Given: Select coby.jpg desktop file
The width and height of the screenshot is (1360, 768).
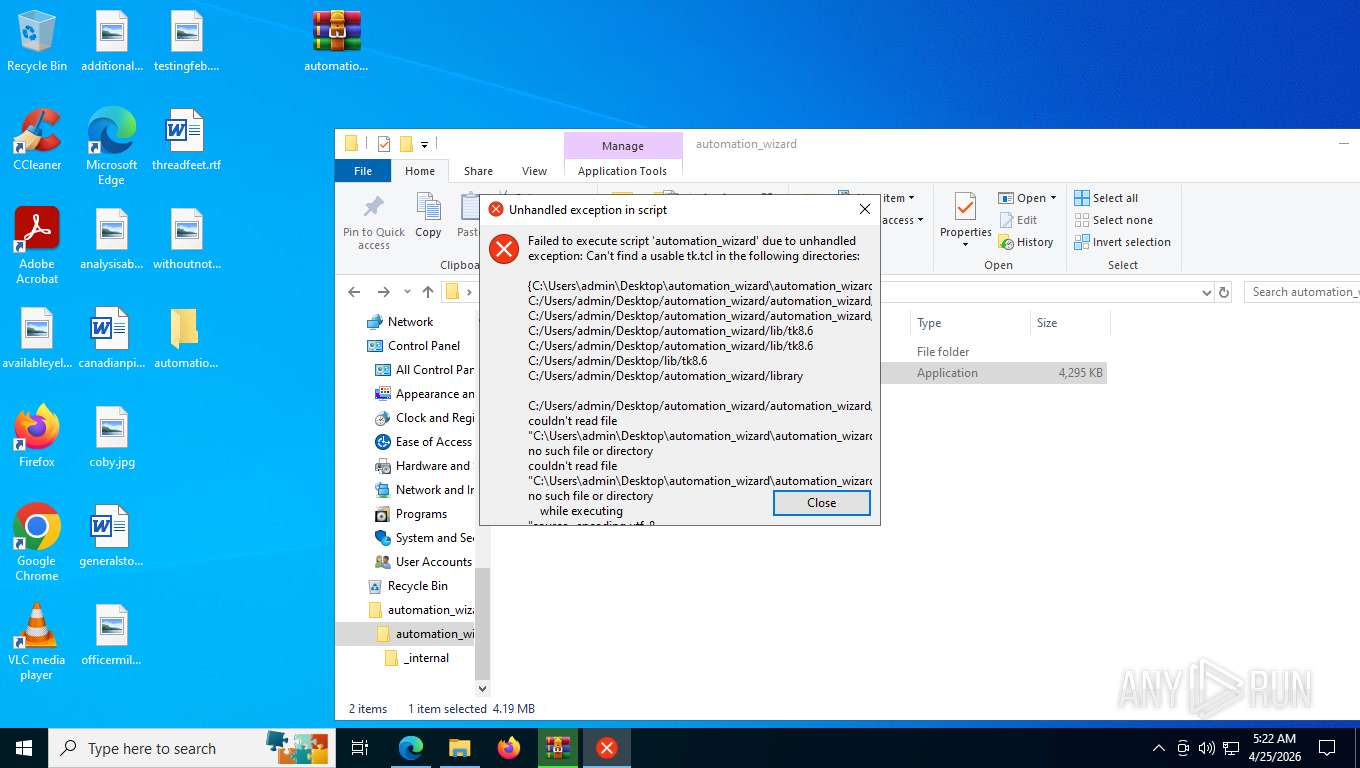Looking at the screenshot, I should point(112,436).
